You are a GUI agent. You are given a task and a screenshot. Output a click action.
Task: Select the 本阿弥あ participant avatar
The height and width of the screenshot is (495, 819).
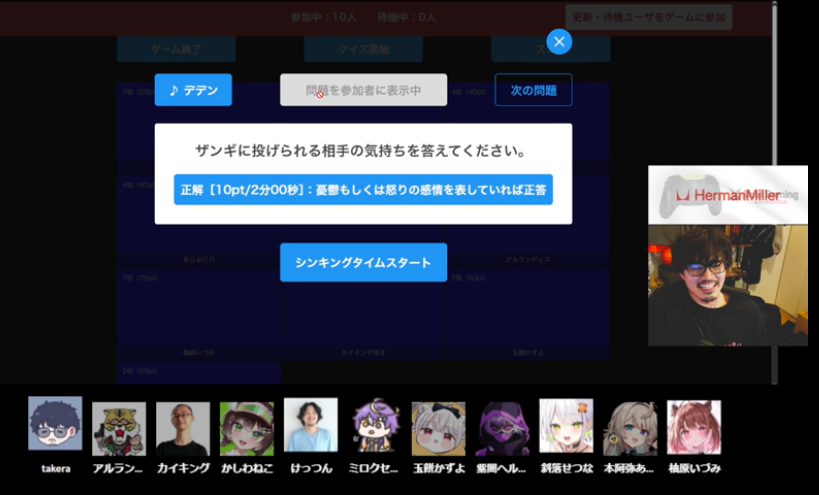[630, 429]
